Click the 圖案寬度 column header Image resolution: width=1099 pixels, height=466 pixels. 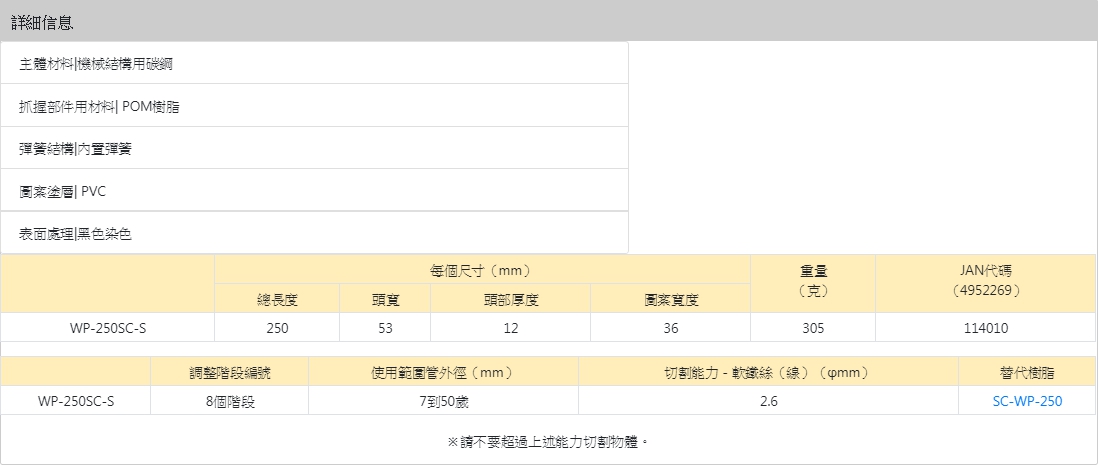pyautogui.click(x=671, y=299)
